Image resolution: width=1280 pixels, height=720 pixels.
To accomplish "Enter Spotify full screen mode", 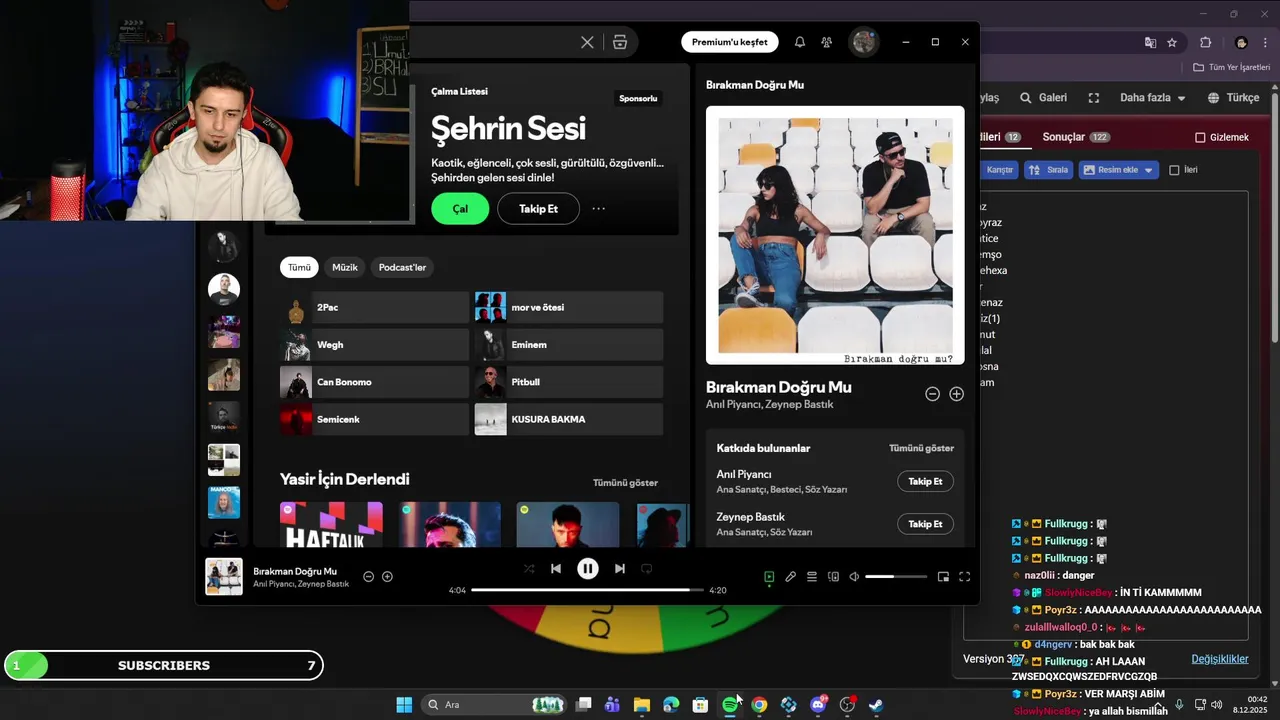I will pos(965,576).
